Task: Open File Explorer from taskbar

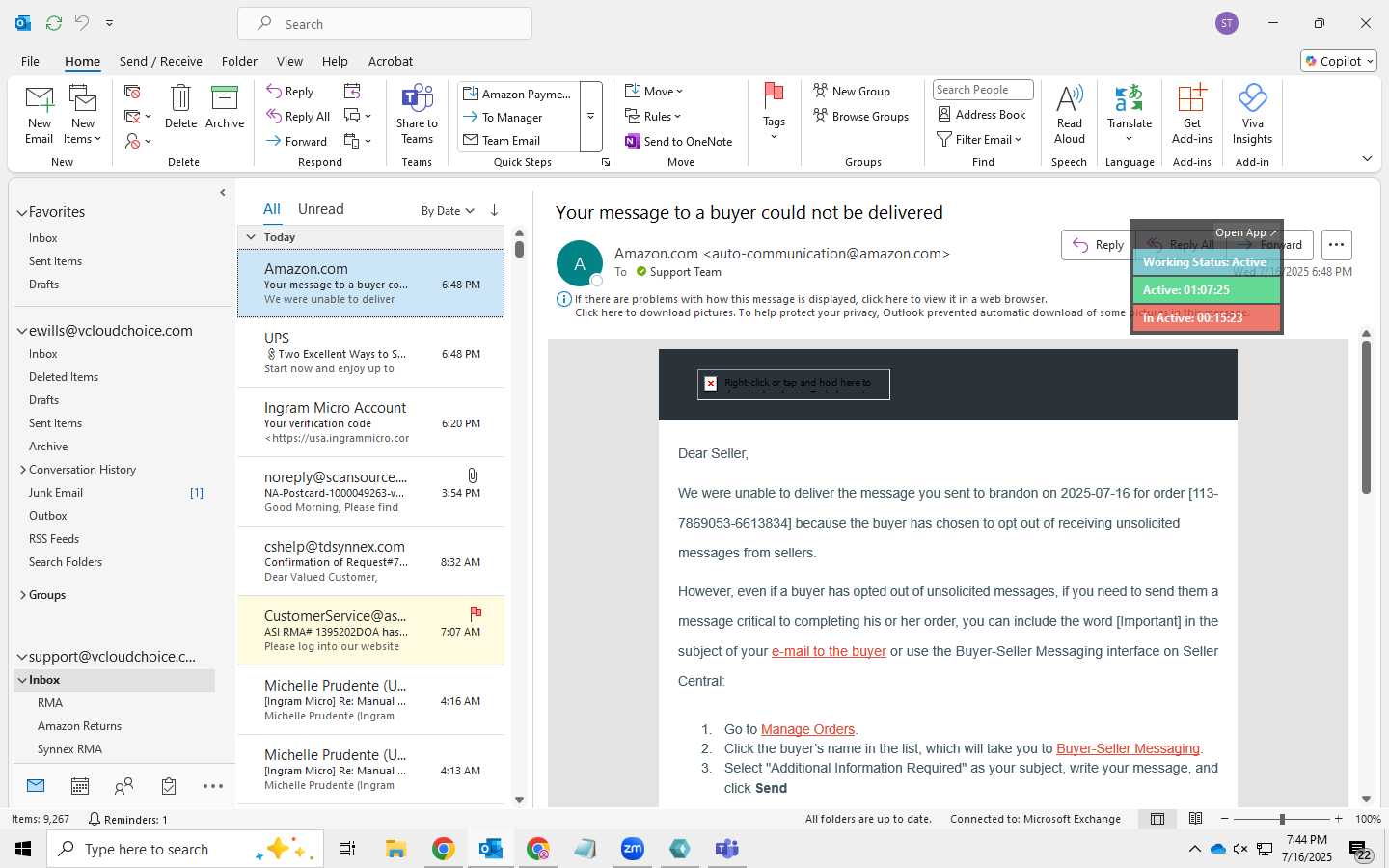Action: tap(395, 849)
